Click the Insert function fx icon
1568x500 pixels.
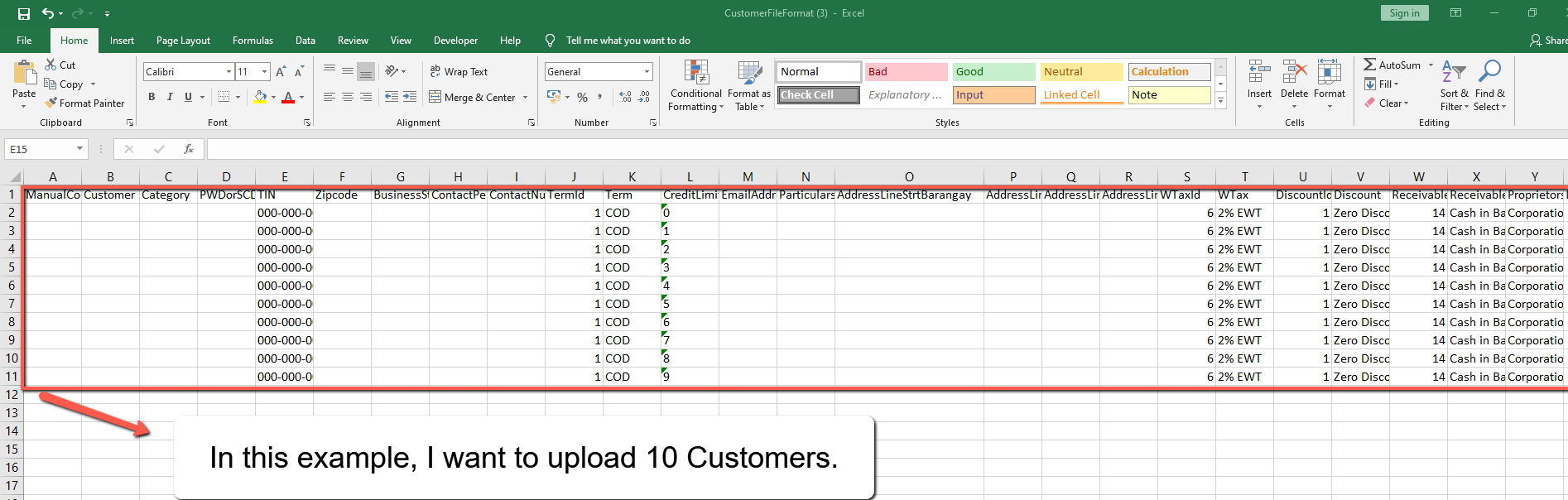[x=189, y=149]
